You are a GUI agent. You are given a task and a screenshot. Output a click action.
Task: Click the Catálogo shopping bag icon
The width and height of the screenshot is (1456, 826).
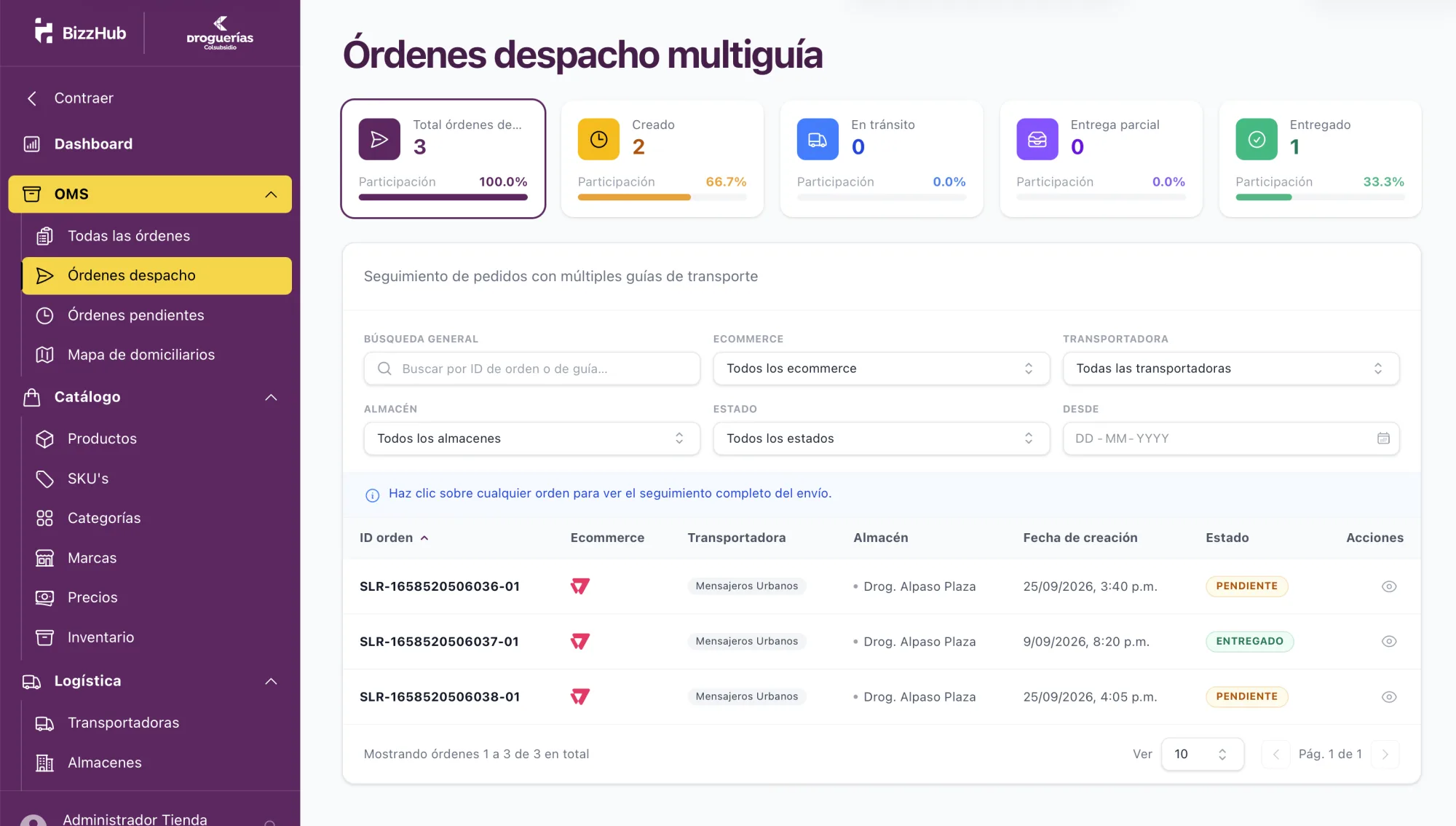coord(32,397)
